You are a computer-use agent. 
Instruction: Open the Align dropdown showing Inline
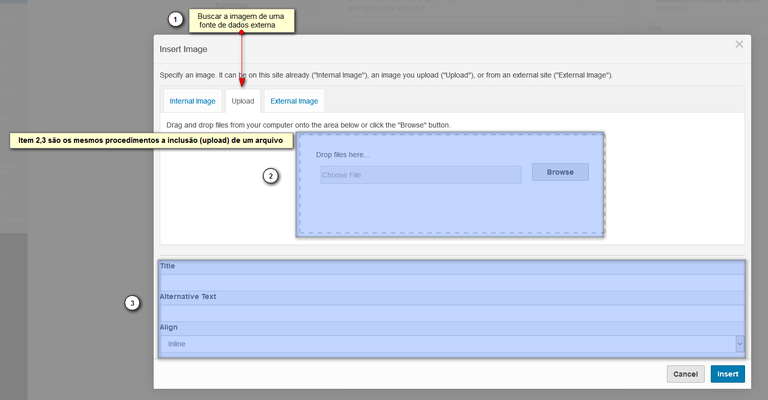[452, 344]
